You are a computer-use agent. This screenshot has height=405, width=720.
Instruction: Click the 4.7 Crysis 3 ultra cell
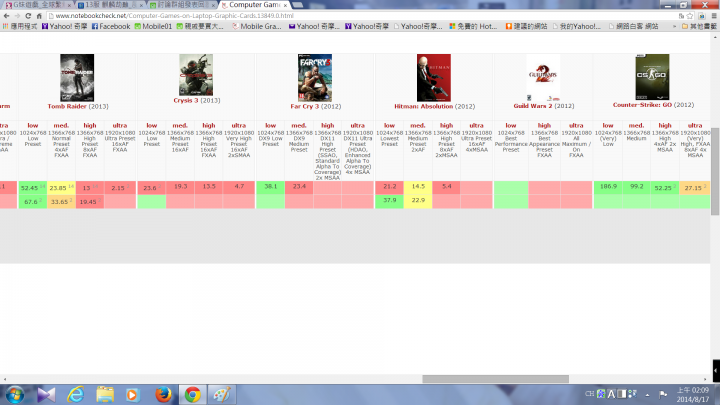pos(239,186)
